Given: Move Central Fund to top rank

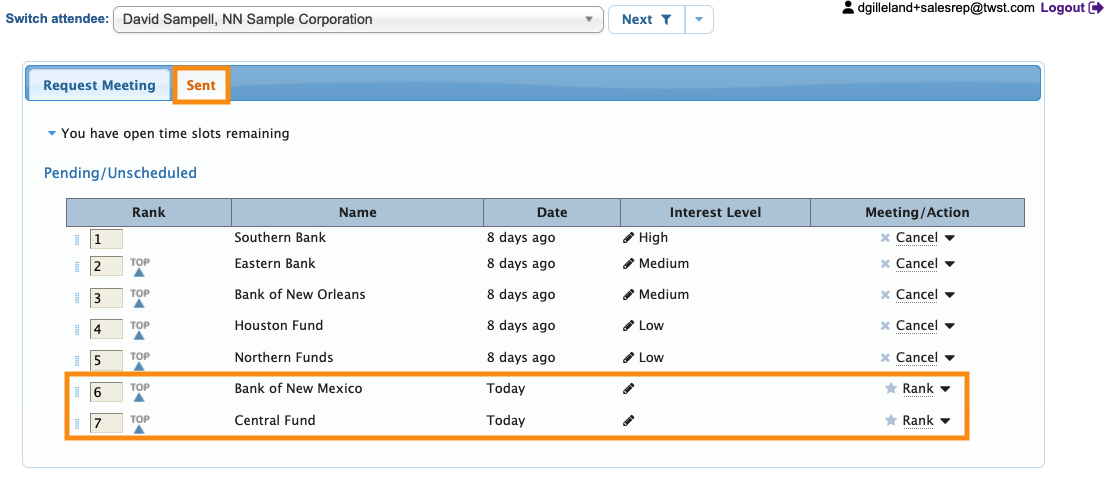Looking at the screenshot, I should (x=140, y=424).
